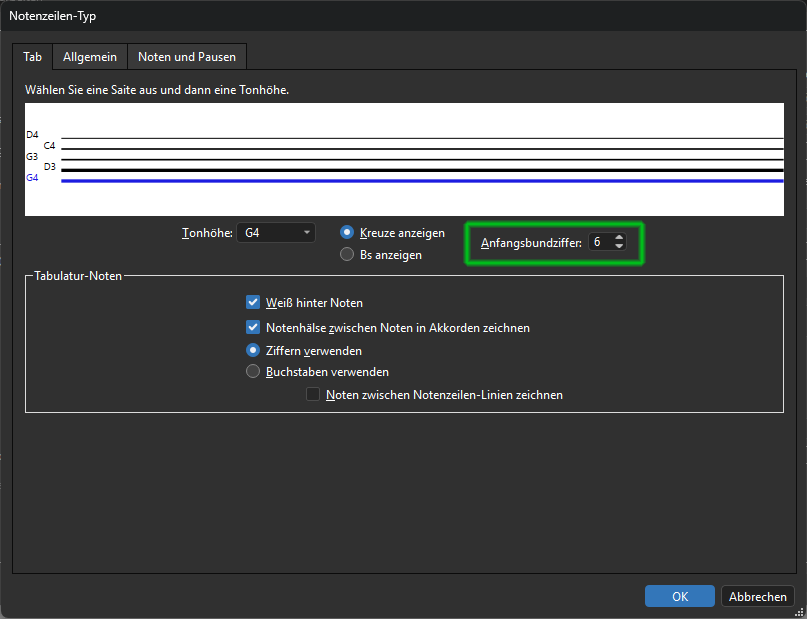
Task: Click the Tabulatur-Noten group label
Action: pos(78,276)
